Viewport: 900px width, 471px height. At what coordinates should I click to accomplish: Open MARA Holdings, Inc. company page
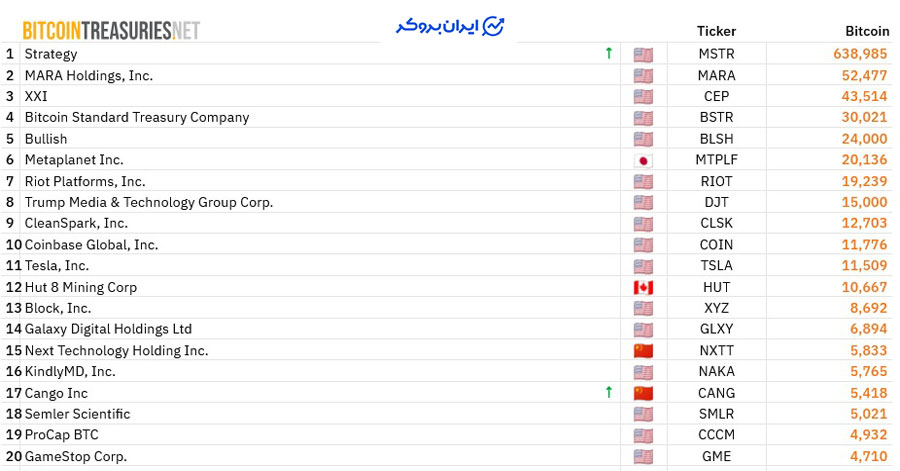pyautogui.click(x=89, y=75)
